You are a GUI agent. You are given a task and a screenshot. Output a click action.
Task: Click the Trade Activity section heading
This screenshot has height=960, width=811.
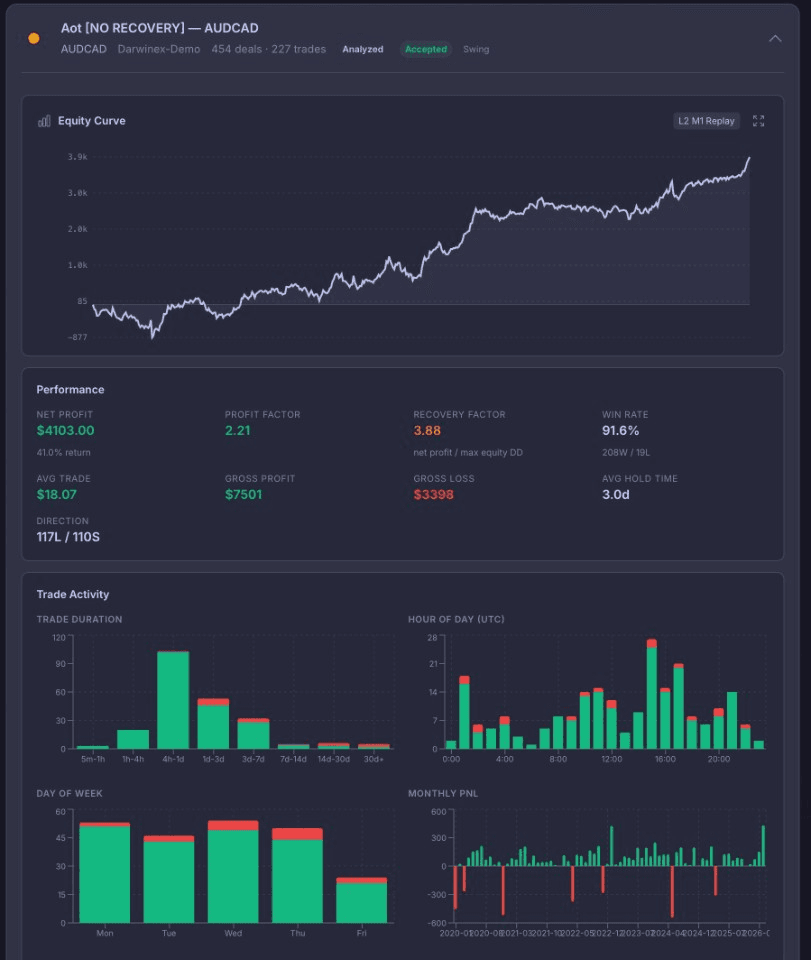click(x=73, y=594)
